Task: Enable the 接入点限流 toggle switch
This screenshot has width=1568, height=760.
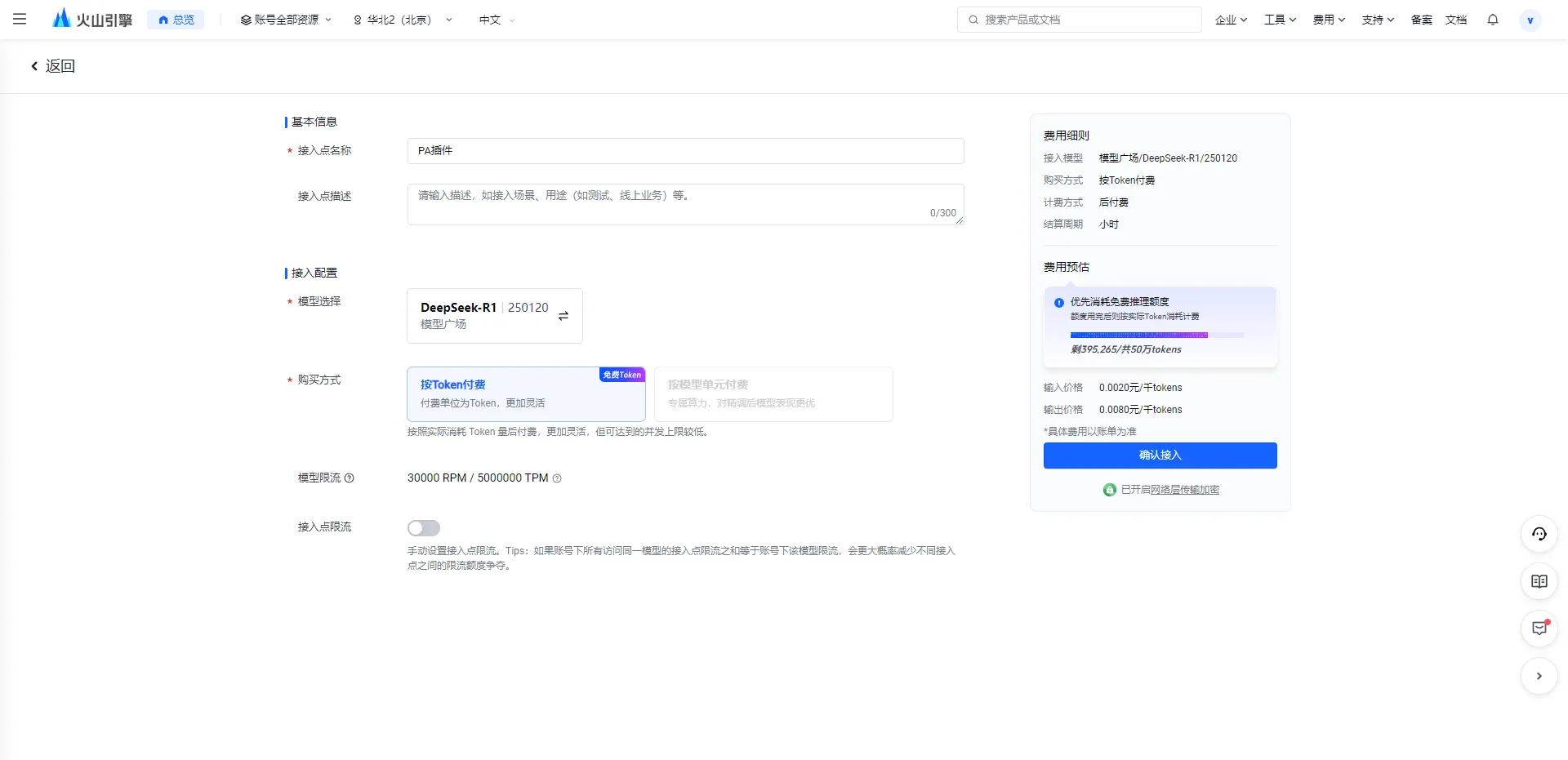Action: (x=424, y=528)
